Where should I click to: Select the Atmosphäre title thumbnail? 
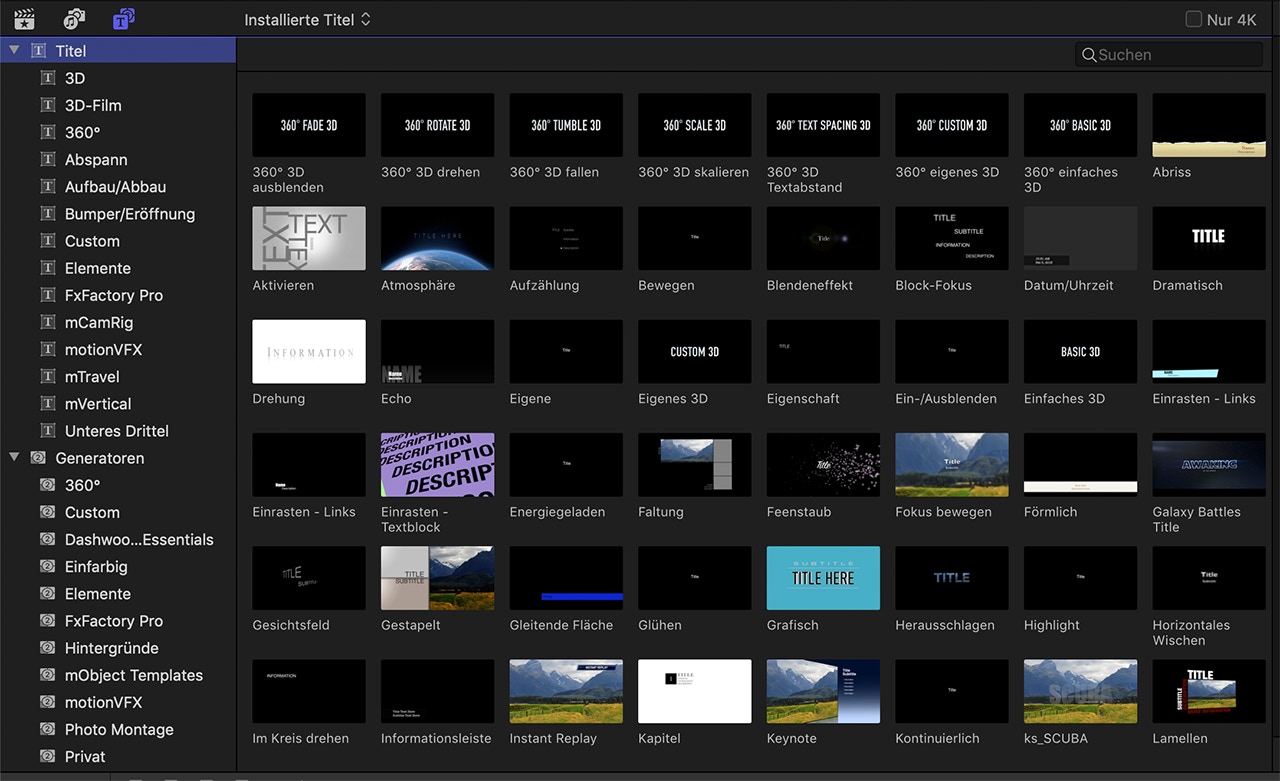pyautogui.click(x=437, y=238)
